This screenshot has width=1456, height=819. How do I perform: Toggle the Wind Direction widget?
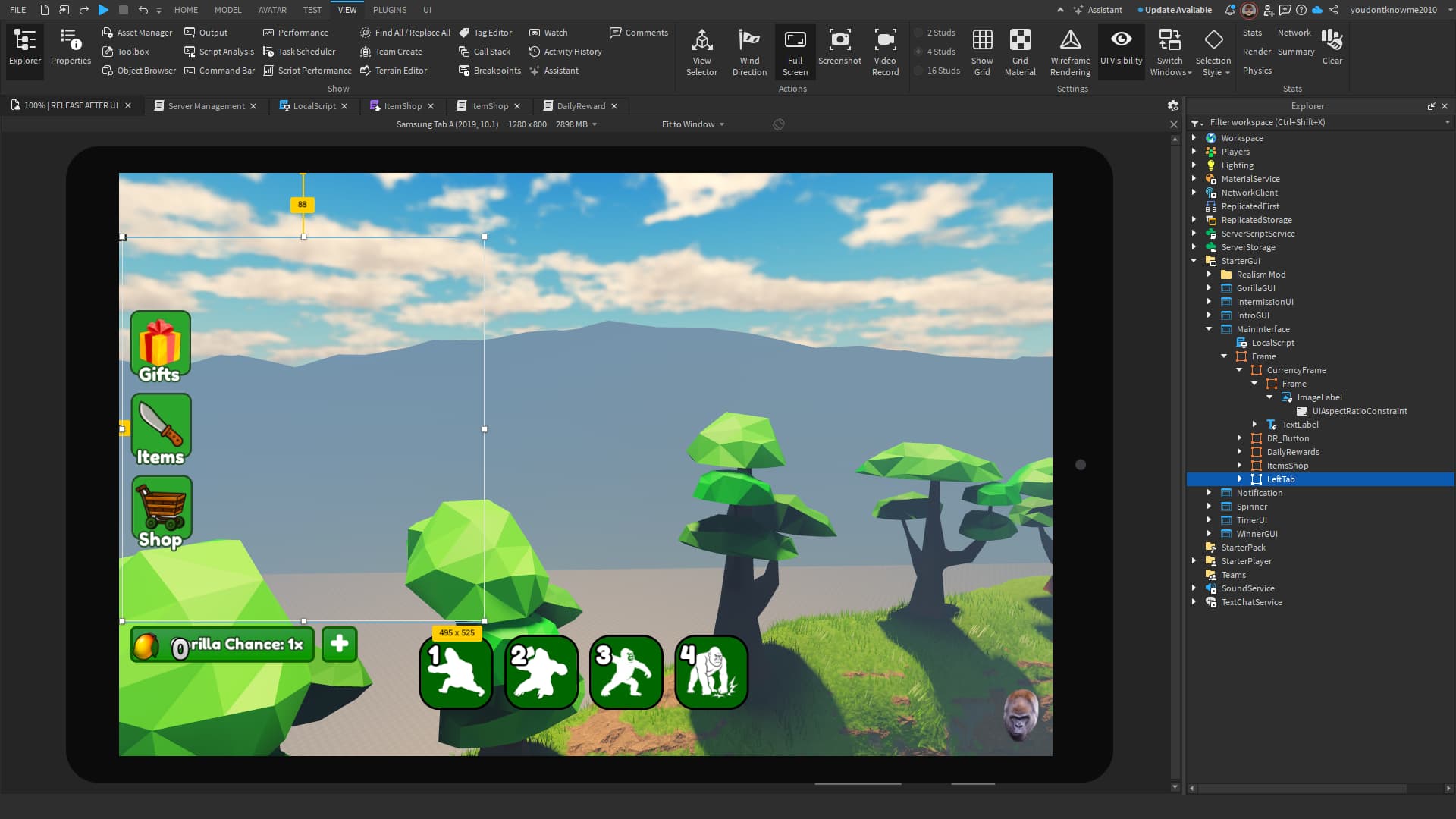749,41
